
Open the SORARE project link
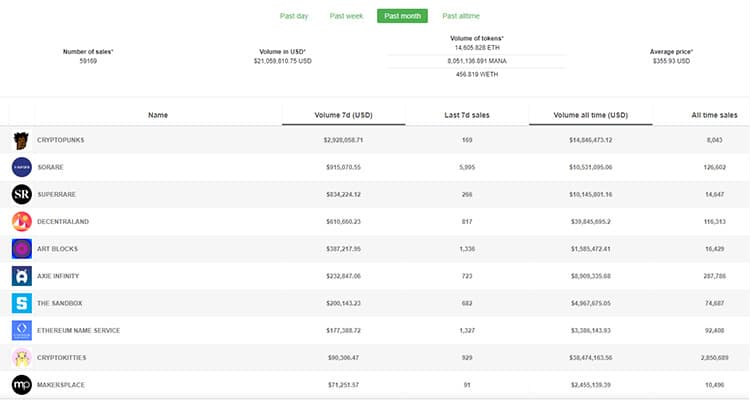pyautogui.click(x=50, y=167)
